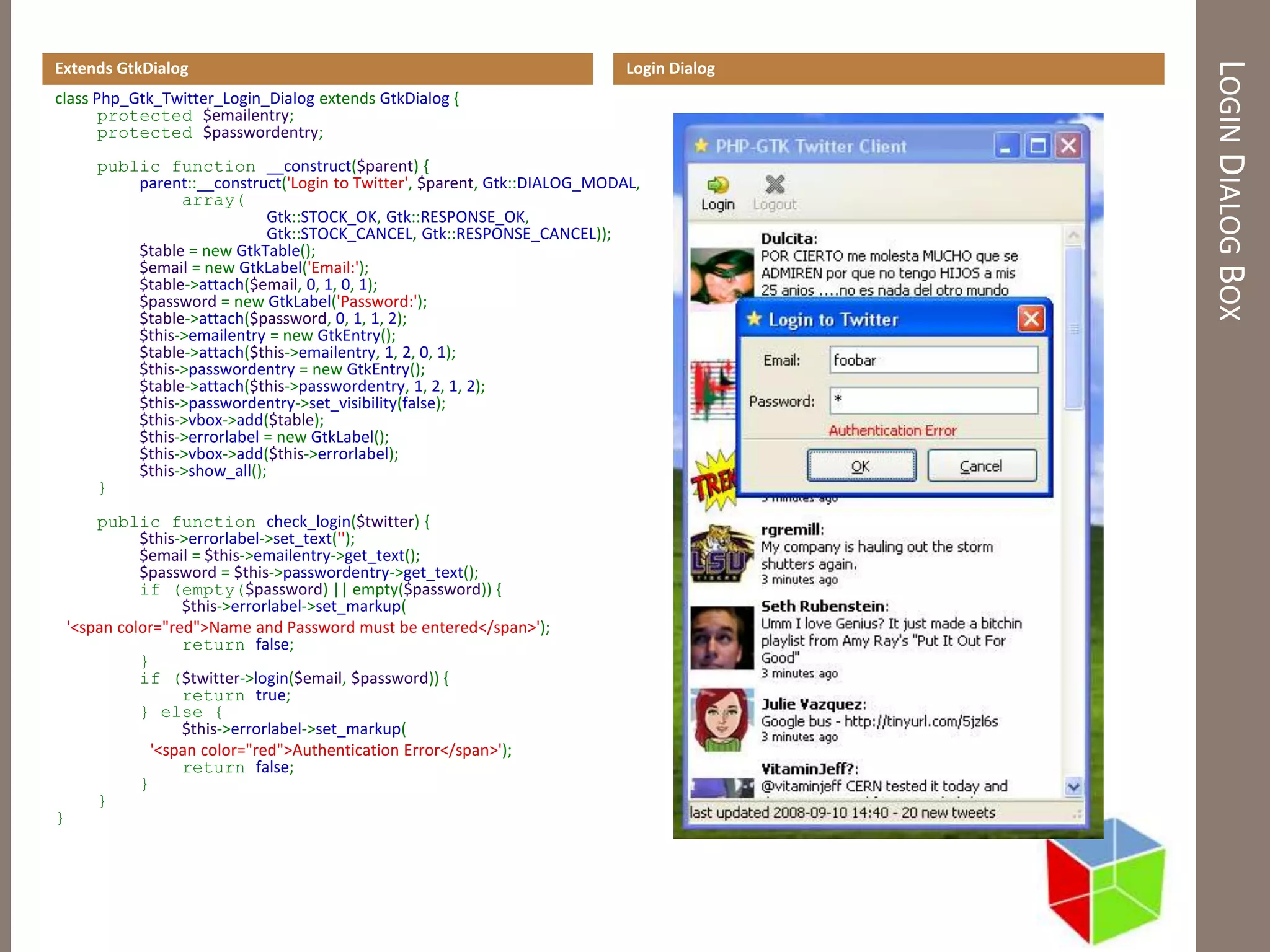The width and height of the screenshot is (1270, 952).
Task: Dismiss the dialog with the Cancel button
Action: pos(982,465)
